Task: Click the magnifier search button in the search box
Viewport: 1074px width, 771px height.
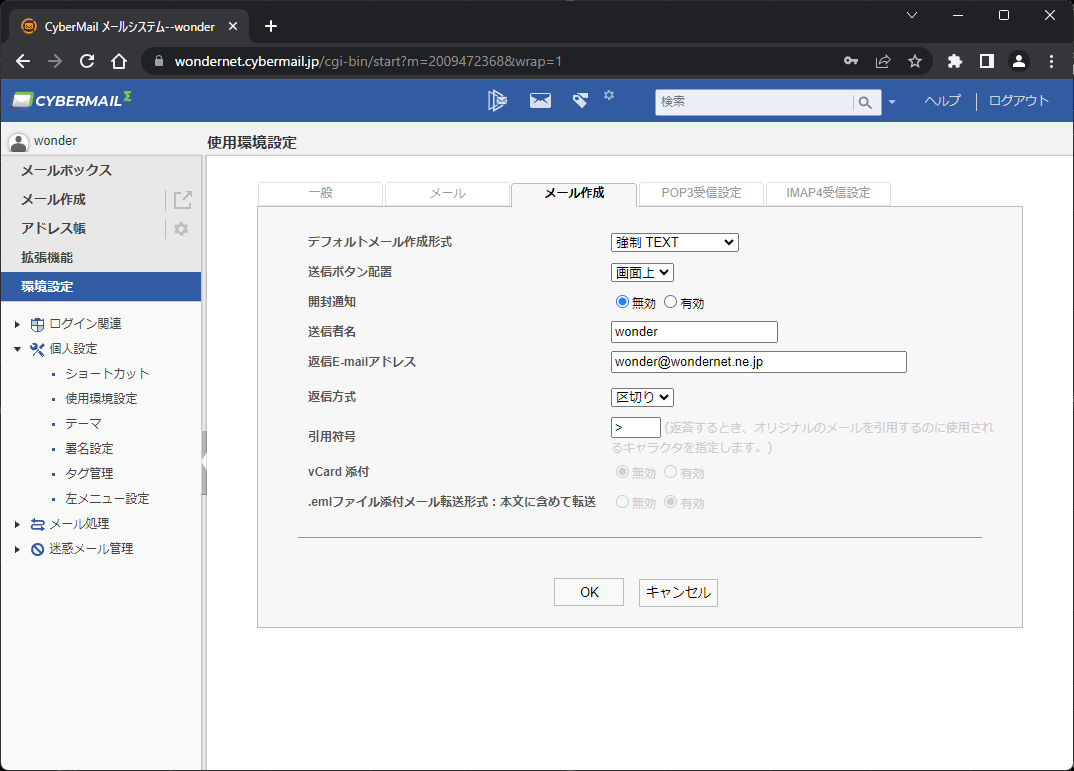Action: [x=865, y=102]
